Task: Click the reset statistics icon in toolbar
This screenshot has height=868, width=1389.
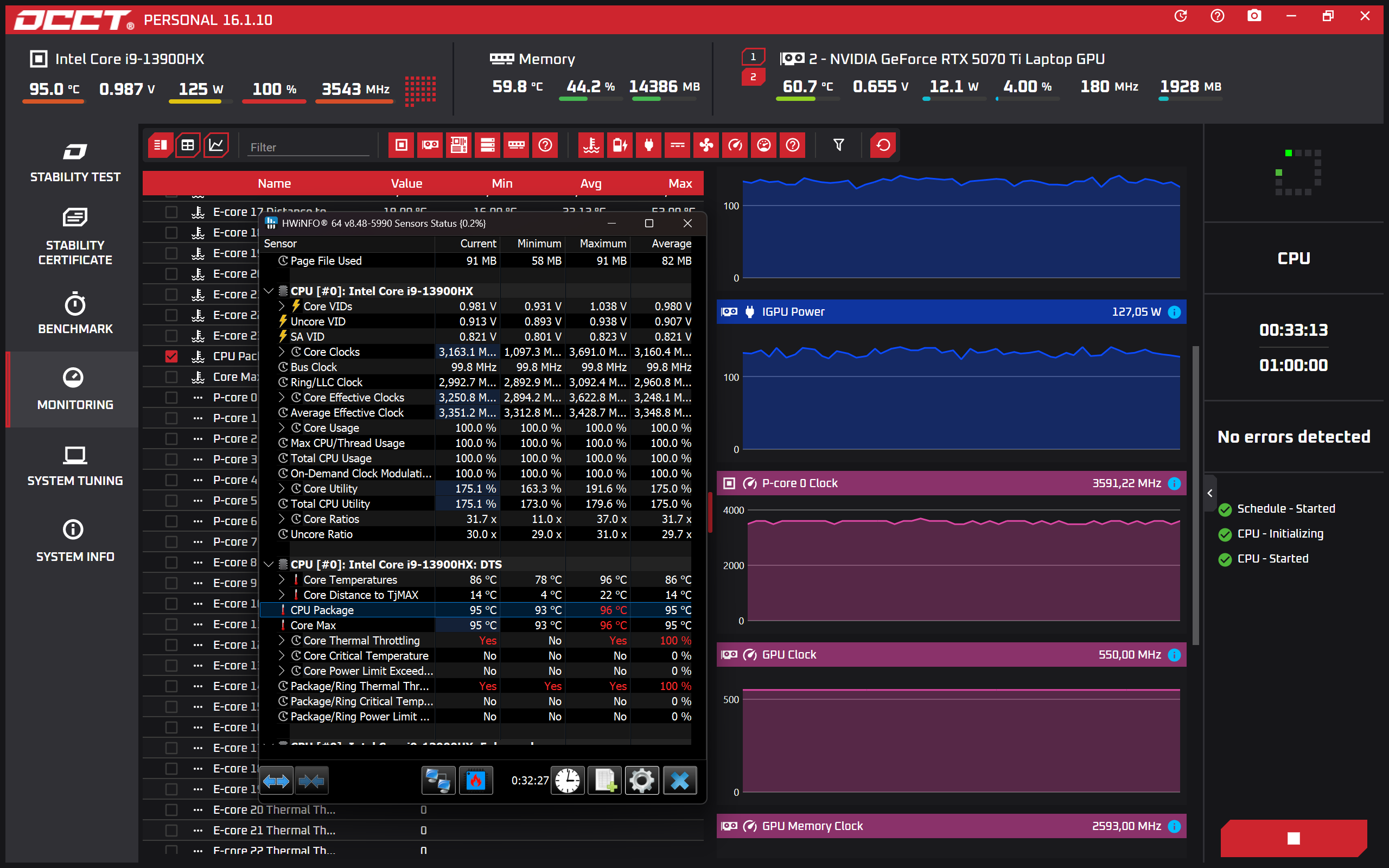Action: [x=883, y=145]
